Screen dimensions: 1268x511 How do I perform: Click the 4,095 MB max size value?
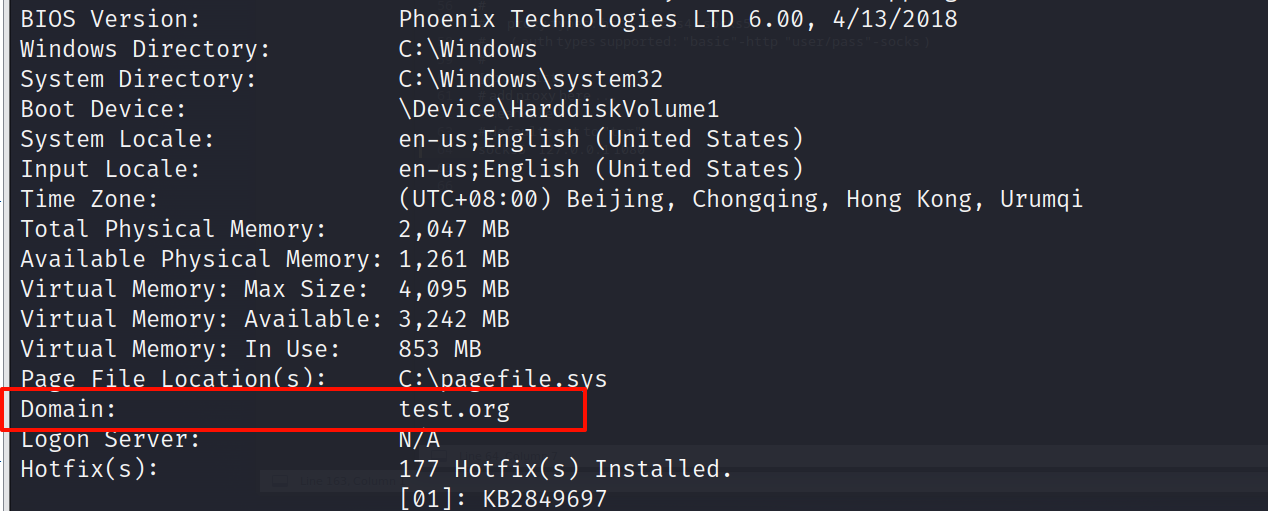pyautogui.click(x=454, y=289)
